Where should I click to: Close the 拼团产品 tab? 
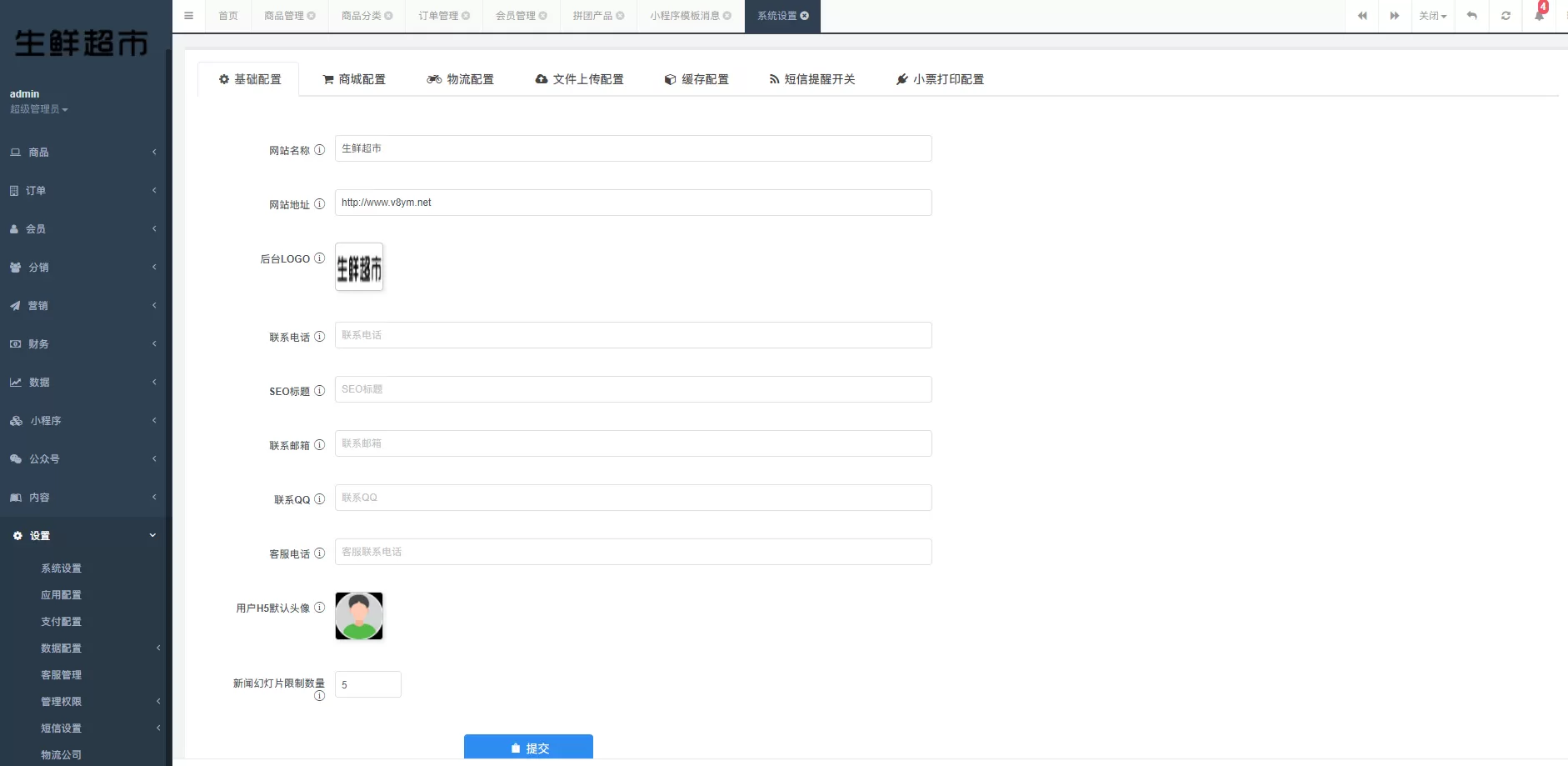click(x=620, y=16)
